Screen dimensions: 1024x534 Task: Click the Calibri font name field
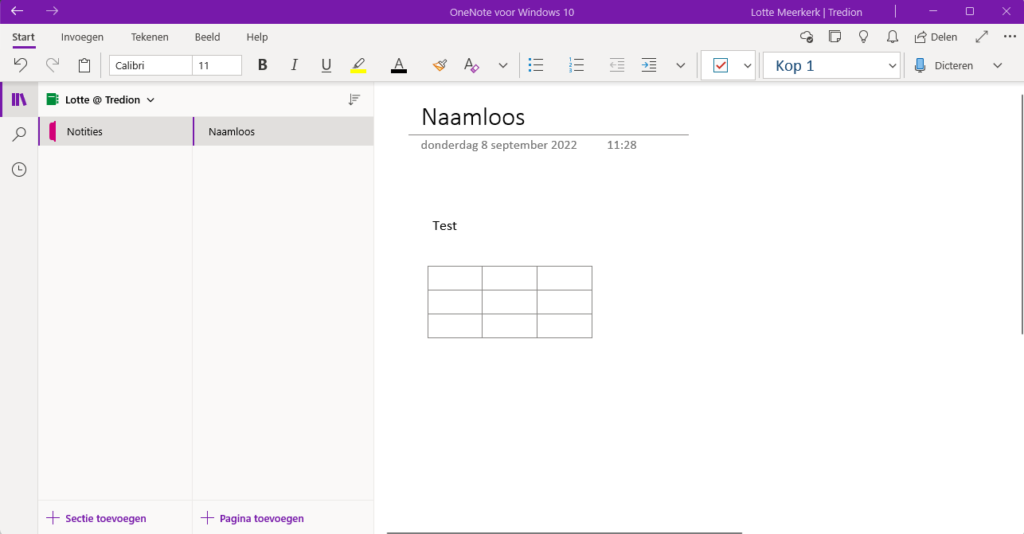pyautogui.click(x=151, y=65)
